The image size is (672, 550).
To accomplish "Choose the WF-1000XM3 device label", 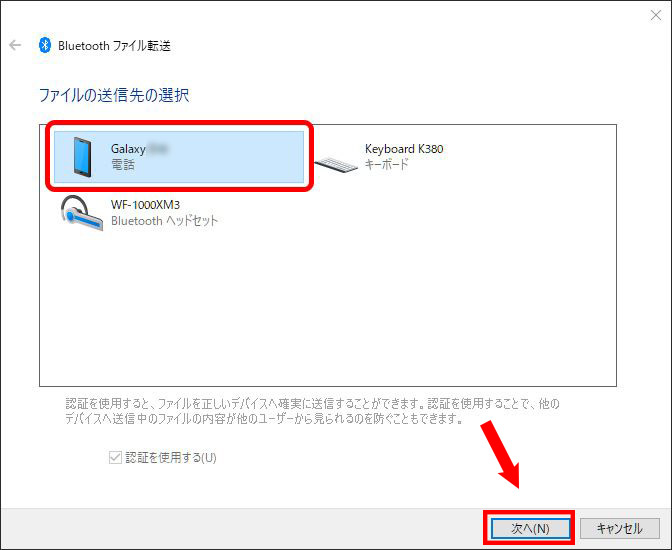I will [145, 205].
